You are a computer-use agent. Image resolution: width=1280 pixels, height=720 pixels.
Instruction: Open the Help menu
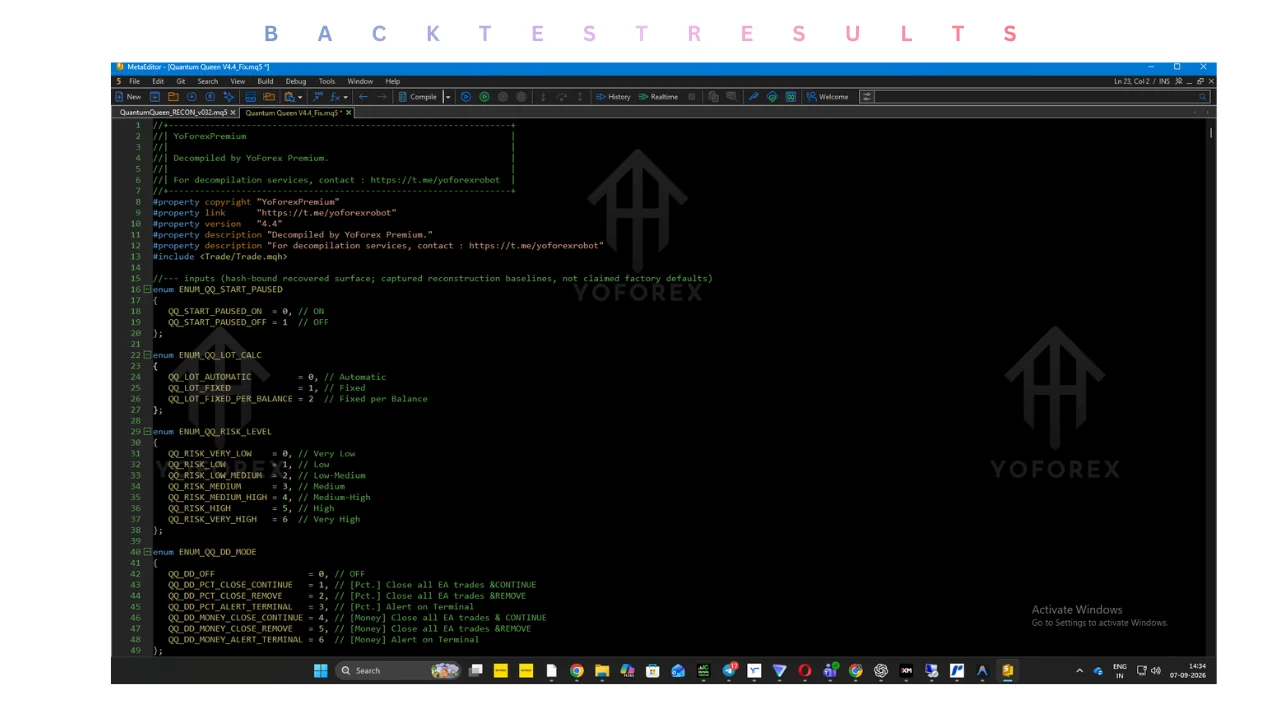pos(393,81)
